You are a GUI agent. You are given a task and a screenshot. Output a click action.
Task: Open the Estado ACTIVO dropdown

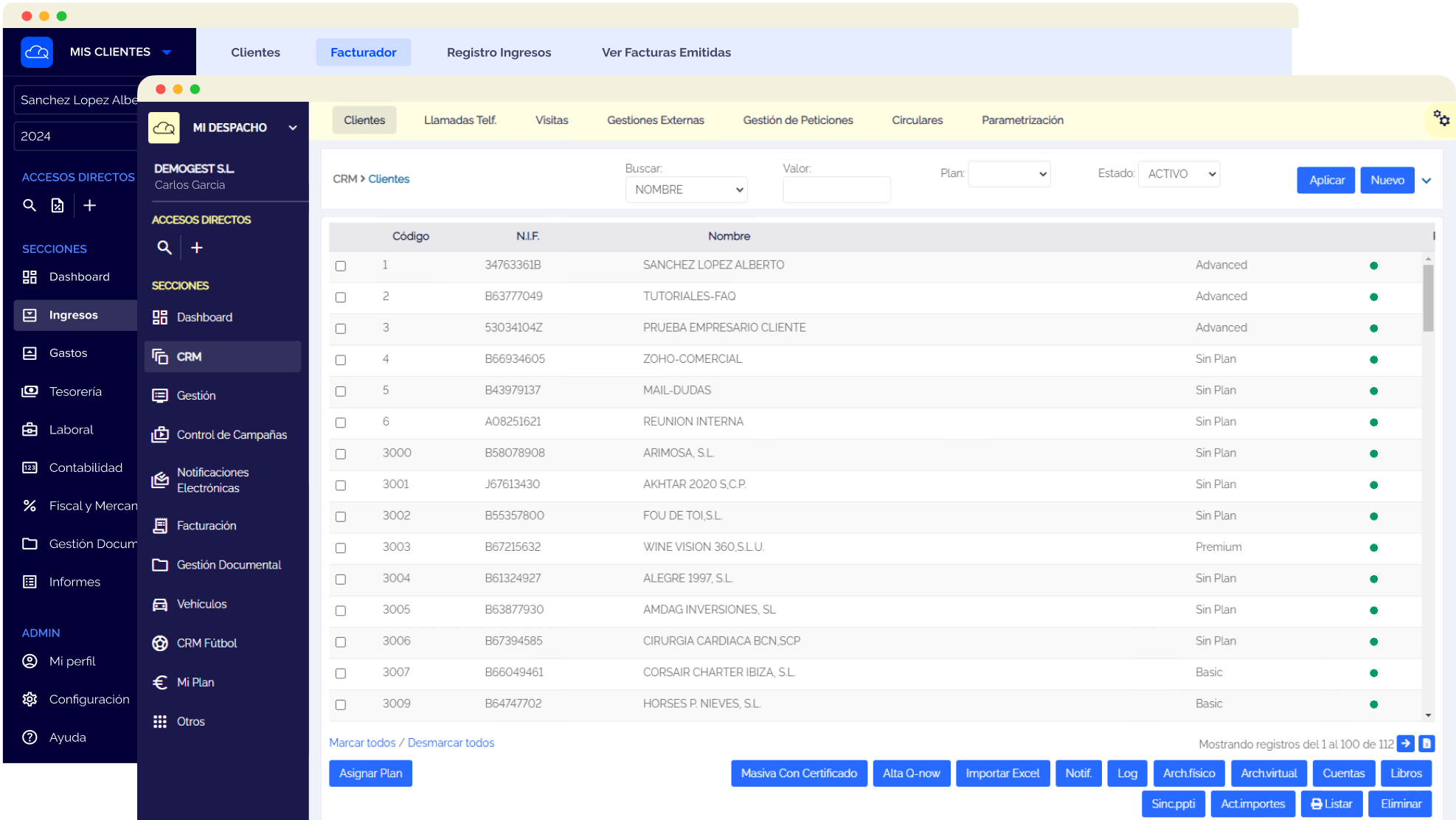[x=1179, y=174]
